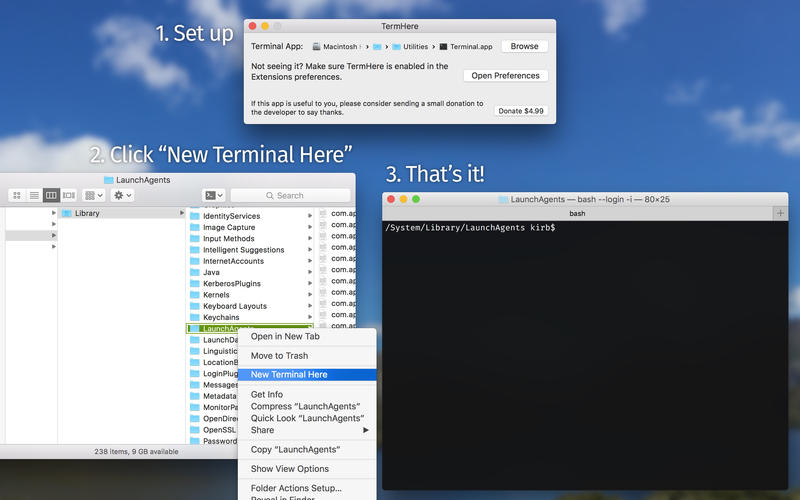Click the magnifier icon in Finder search
The image size is (800, 500).
click(270, 195)
